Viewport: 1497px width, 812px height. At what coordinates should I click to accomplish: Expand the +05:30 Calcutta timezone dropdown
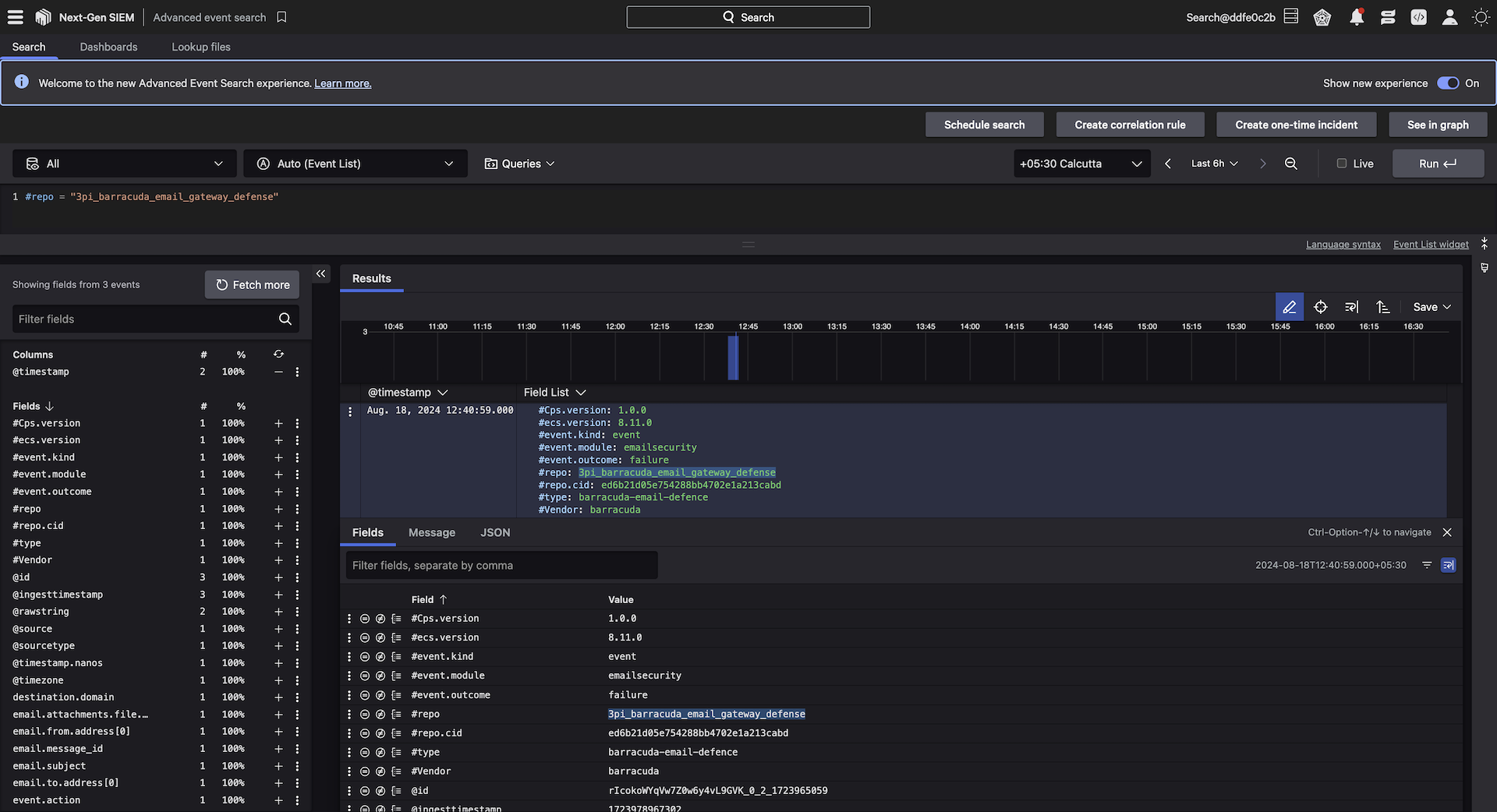1081,164
